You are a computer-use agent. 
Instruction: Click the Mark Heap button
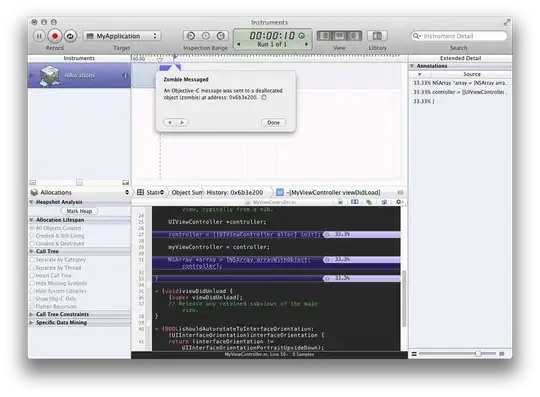[x=79, y=211]
